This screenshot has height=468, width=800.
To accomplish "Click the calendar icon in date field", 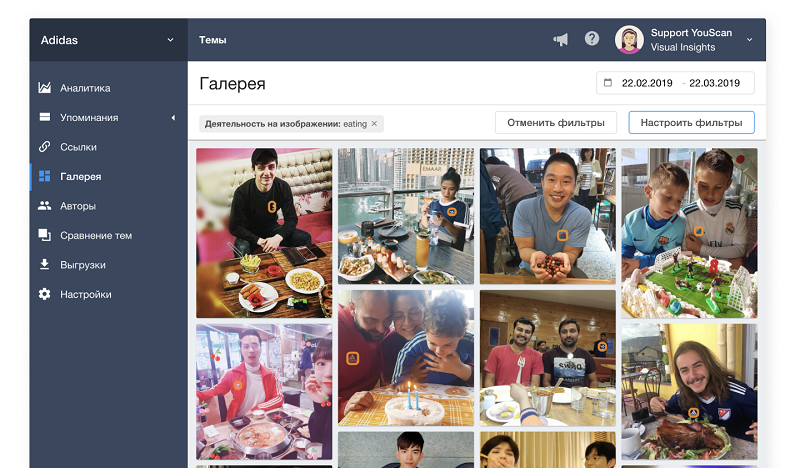I will 608,83.
